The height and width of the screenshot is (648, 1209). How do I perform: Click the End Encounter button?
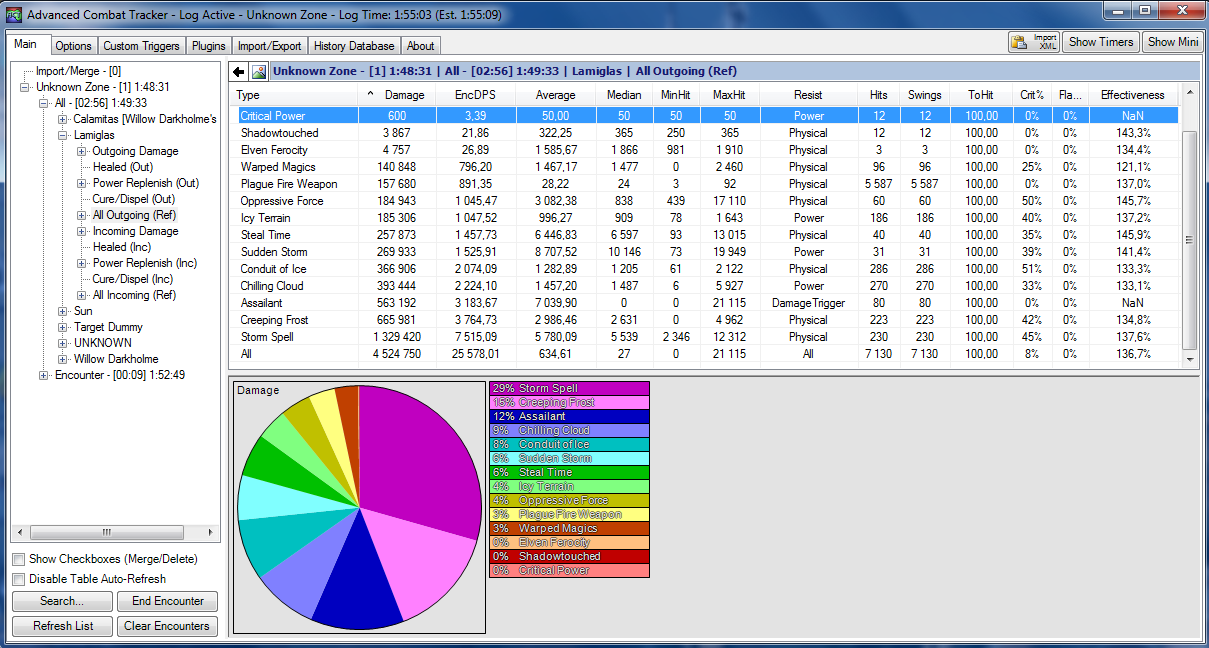pyautogui.click(x=168, y=601)
